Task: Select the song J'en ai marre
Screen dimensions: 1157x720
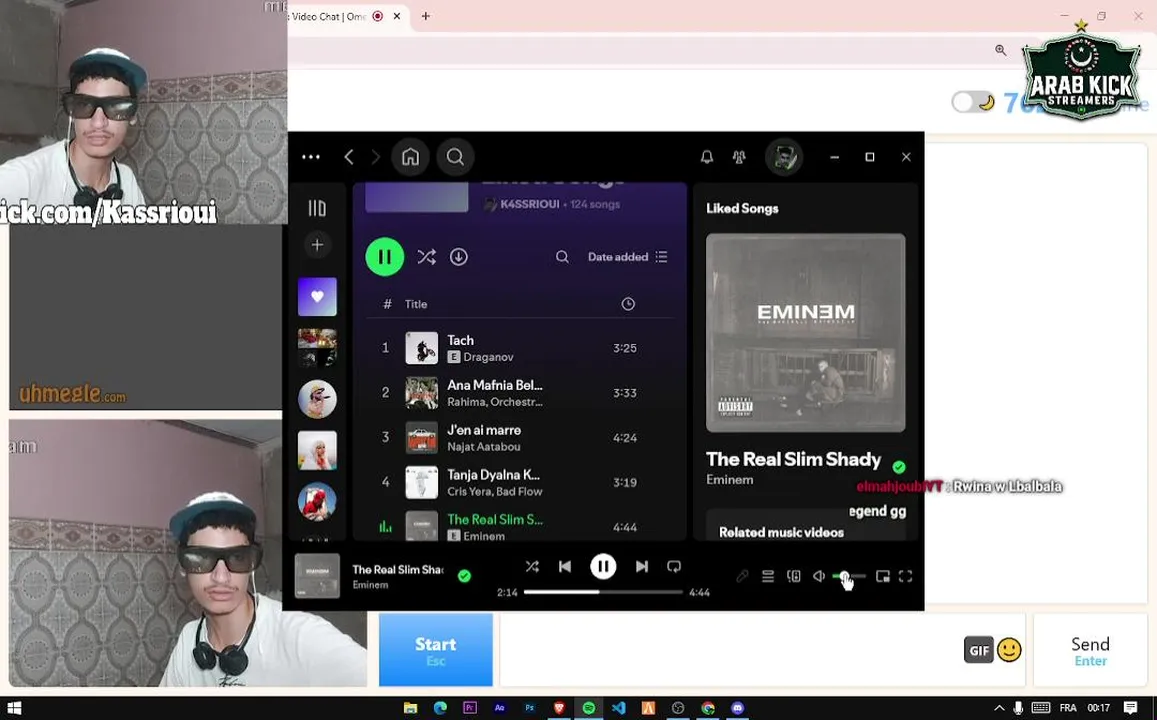Action: (x=520, y=437)
